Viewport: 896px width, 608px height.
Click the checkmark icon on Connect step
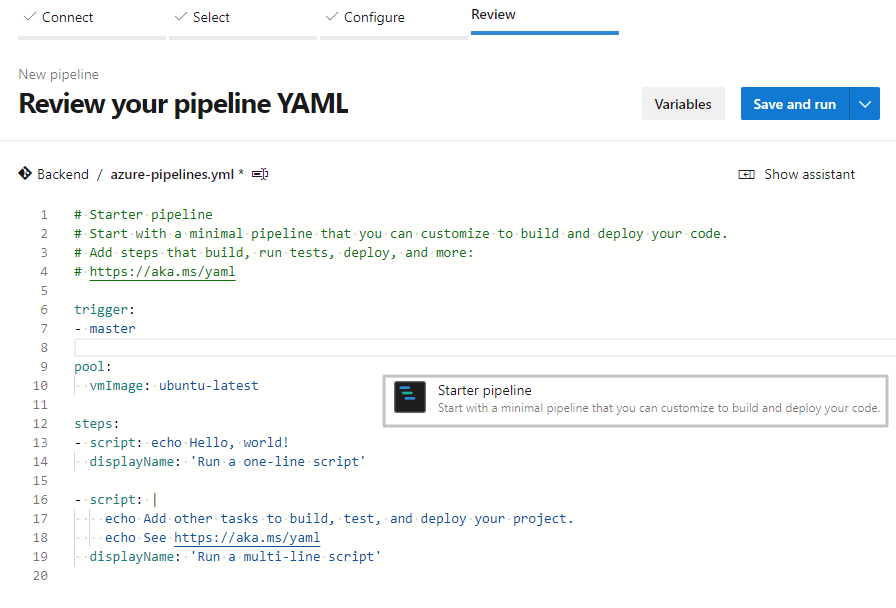point(28,17)
